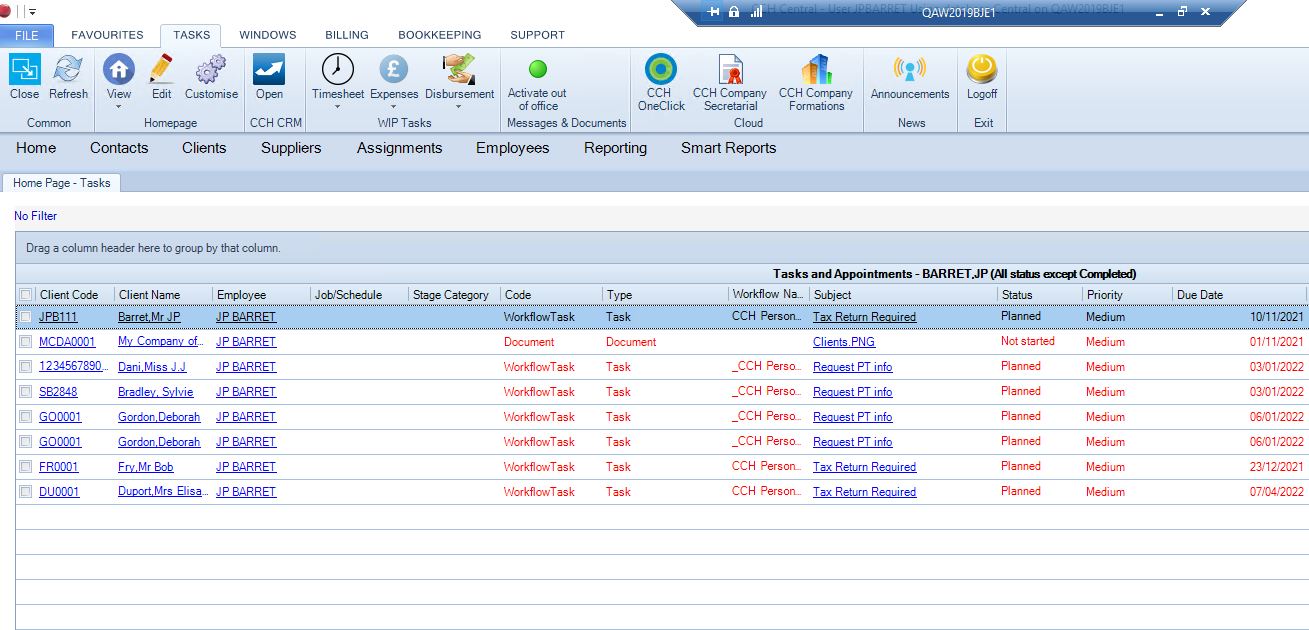This screenshot has width=1309, height=630.
Task: Expand the Timesheet dropdown arrow
Action: (x=337, y=107)
